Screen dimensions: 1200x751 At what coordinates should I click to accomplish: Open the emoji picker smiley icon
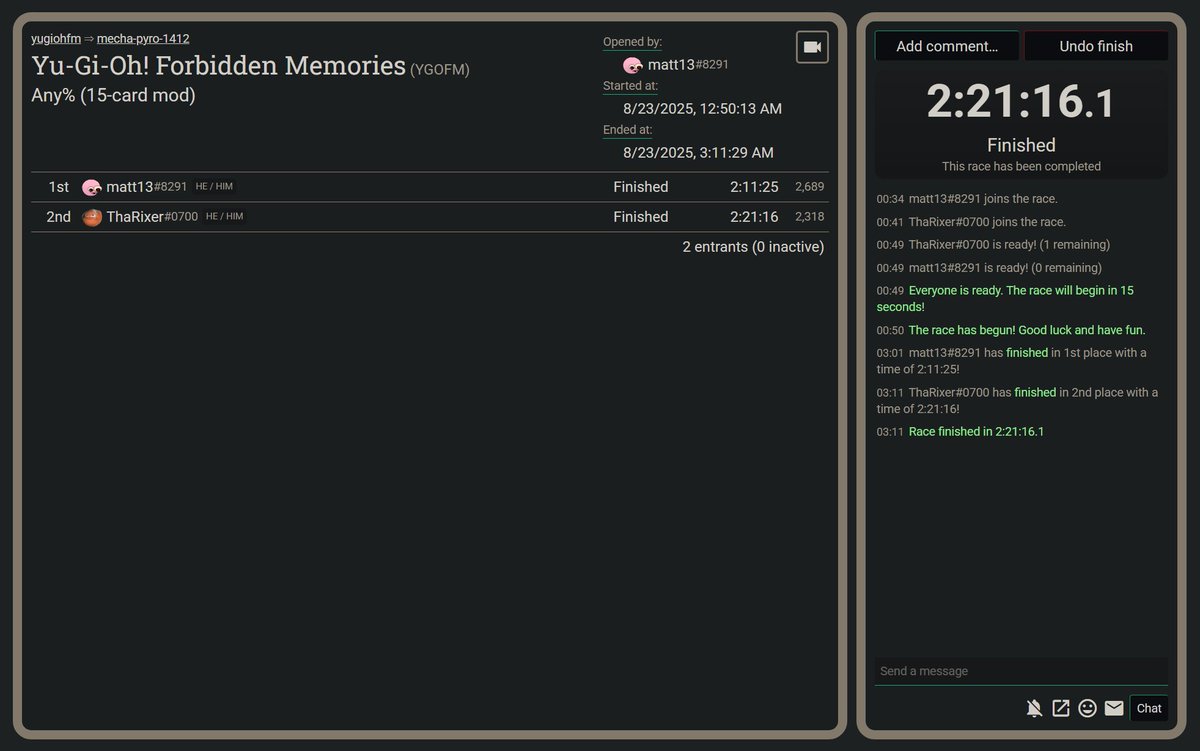tap(1088, 708)
